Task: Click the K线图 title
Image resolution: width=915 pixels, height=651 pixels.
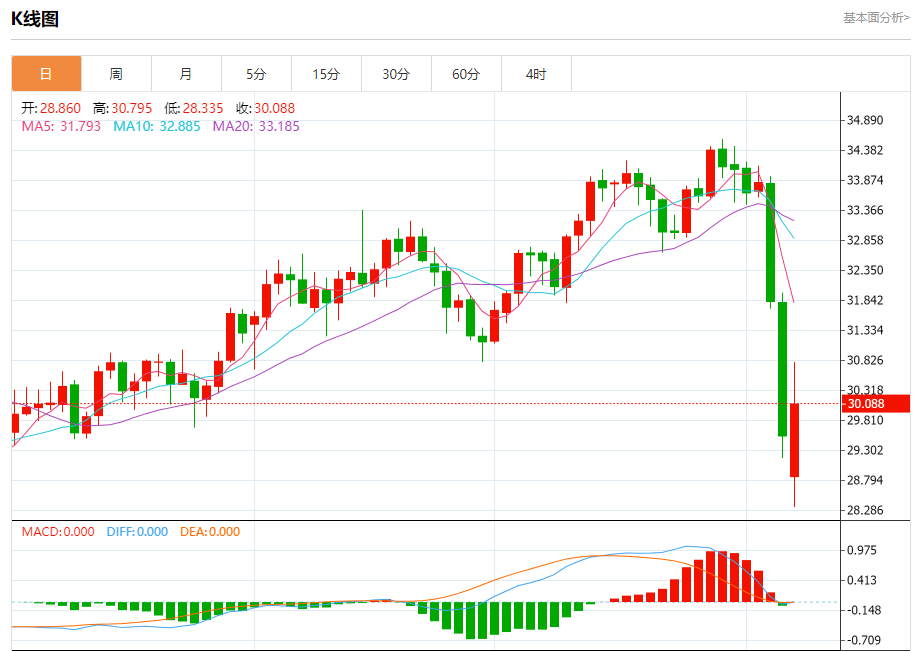Action: (x=35, y=19)
